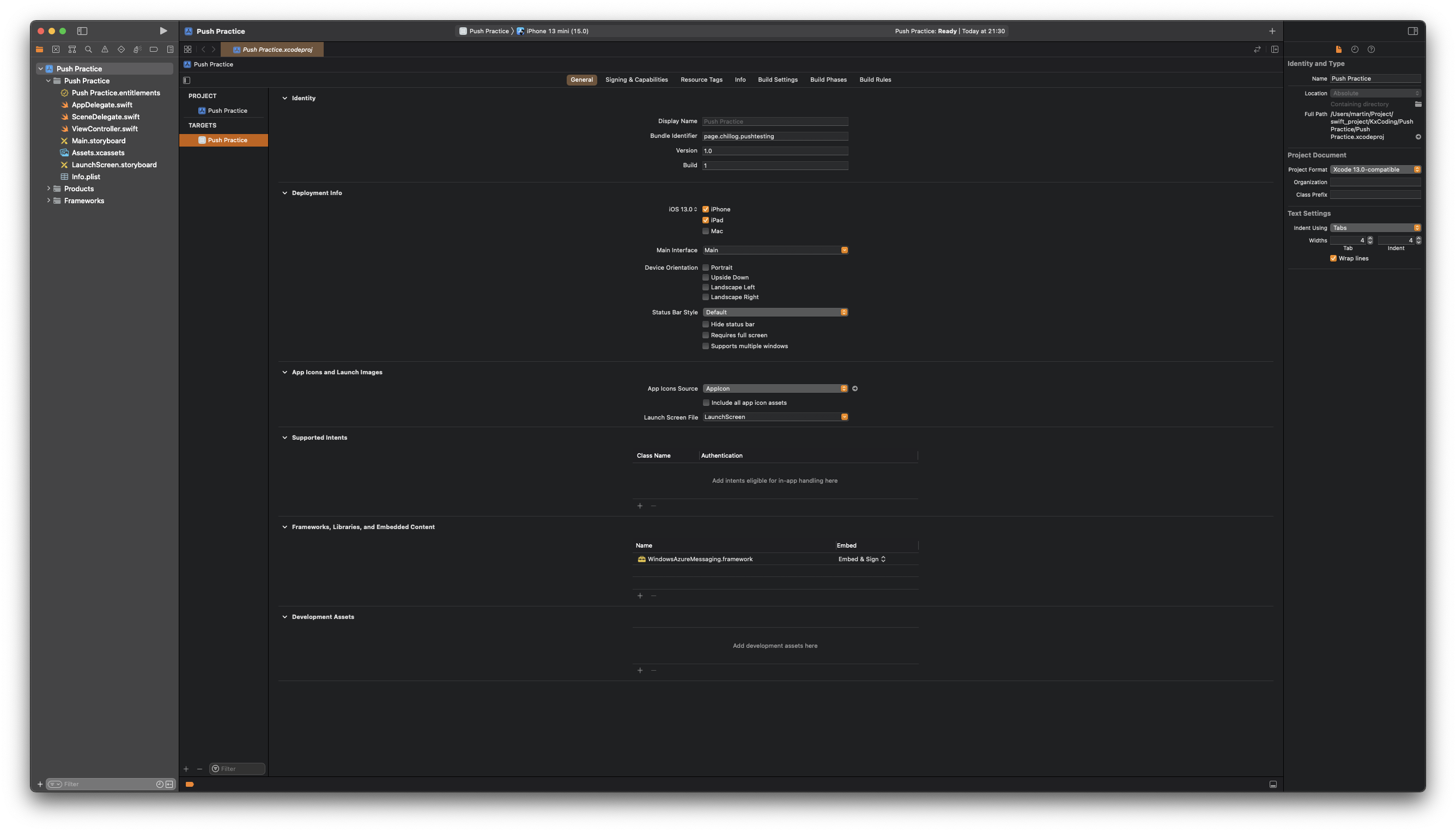
Task: Enable Hide status bar checkbox
Action: (x=706, y=324)
